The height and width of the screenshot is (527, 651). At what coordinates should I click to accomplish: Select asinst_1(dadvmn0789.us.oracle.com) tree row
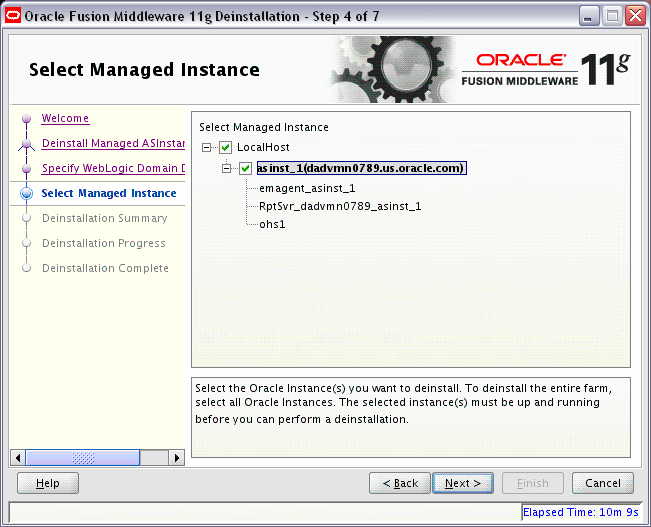(x=362, y=168)
